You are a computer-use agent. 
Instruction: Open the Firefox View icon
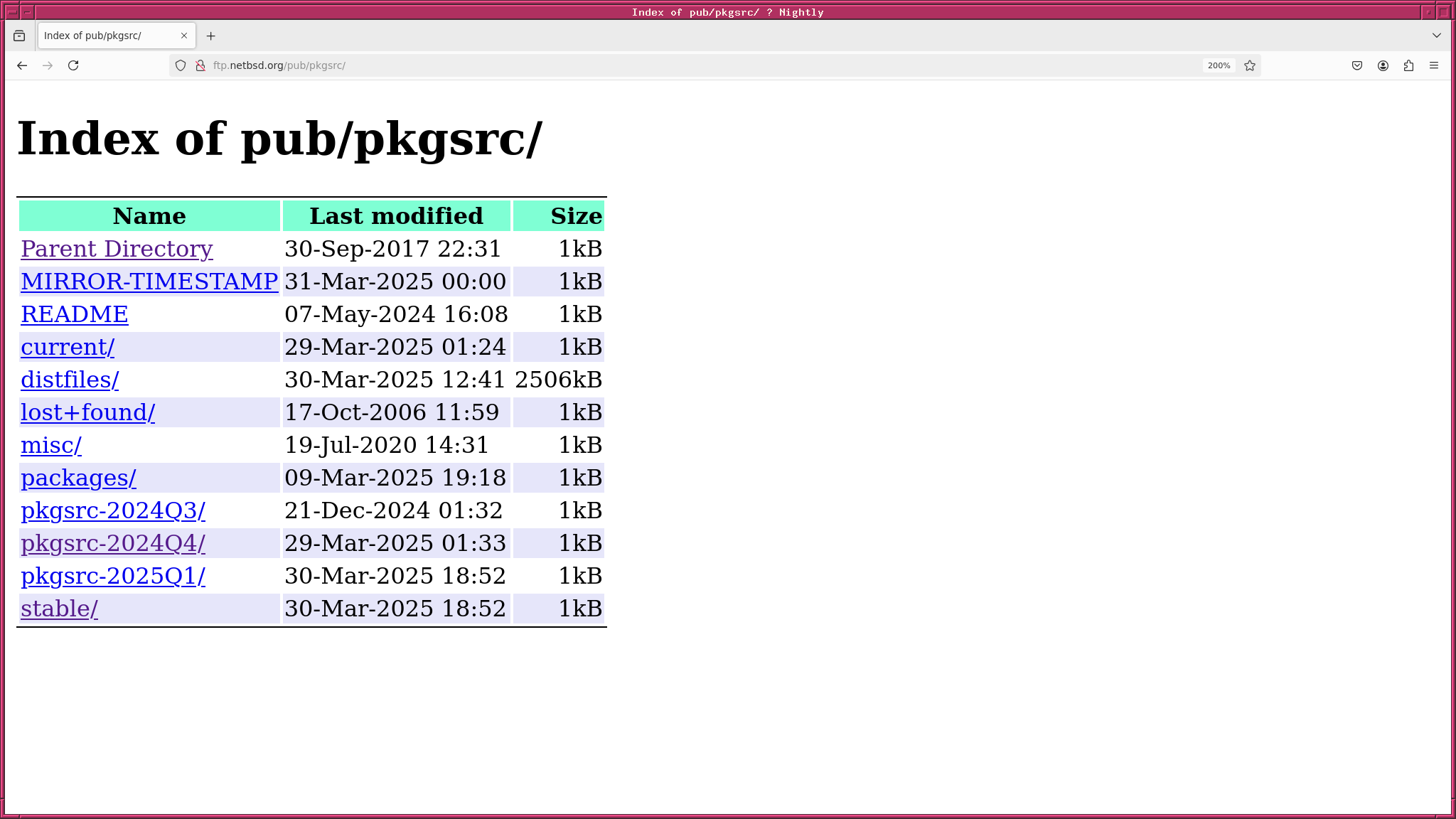coord(19,36)
